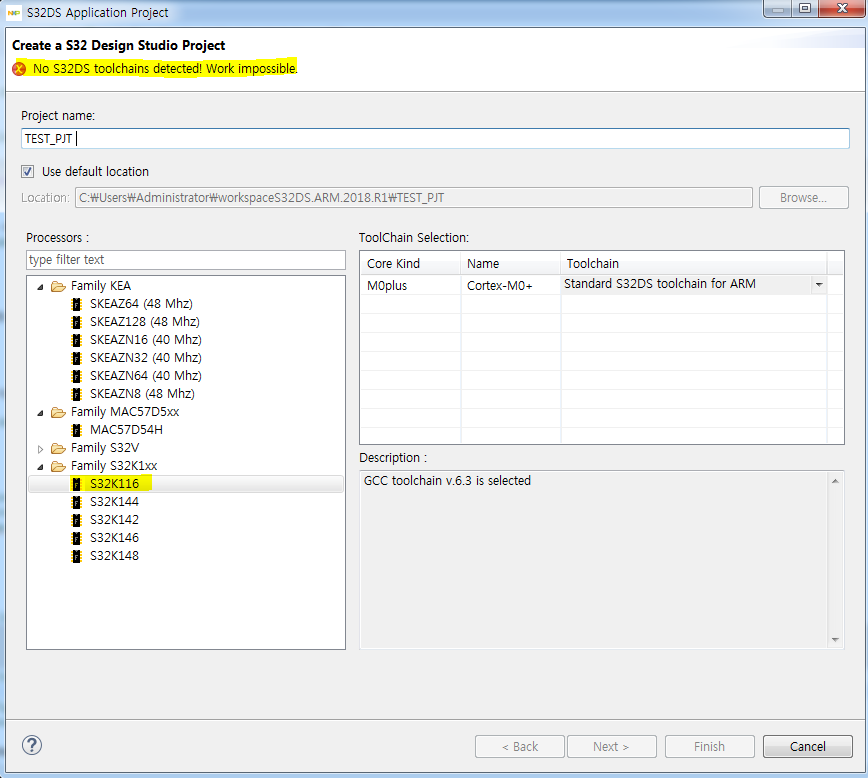Screen dimensions: 868x778
Task: Click the Family KEA label
Action: click(101, 286)
